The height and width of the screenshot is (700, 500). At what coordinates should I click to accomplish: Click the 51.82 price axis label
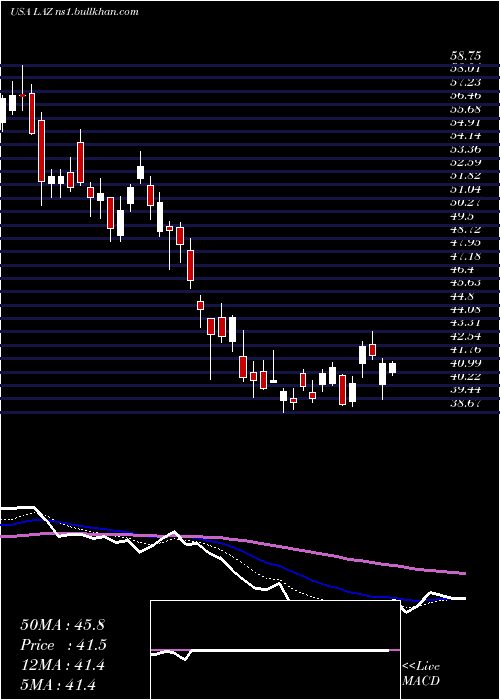tap(465, 176)
